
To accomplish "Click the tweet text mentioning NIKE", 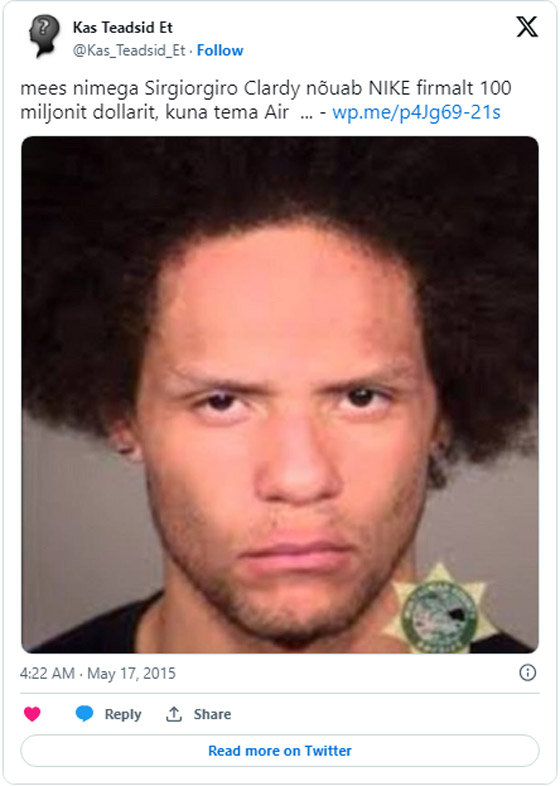I will (x=266, y=100).
